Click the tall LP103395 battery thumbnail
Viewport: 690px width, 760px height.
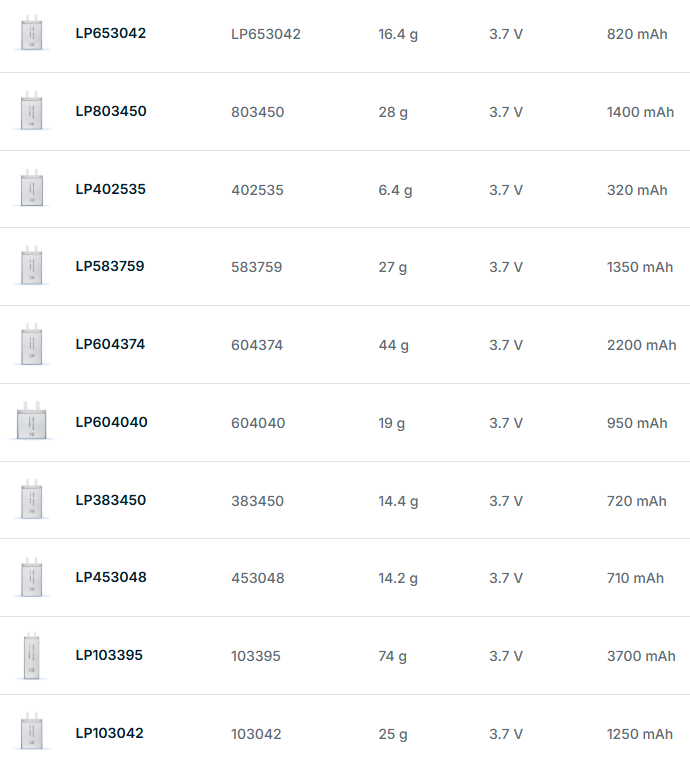pos(32,656)
